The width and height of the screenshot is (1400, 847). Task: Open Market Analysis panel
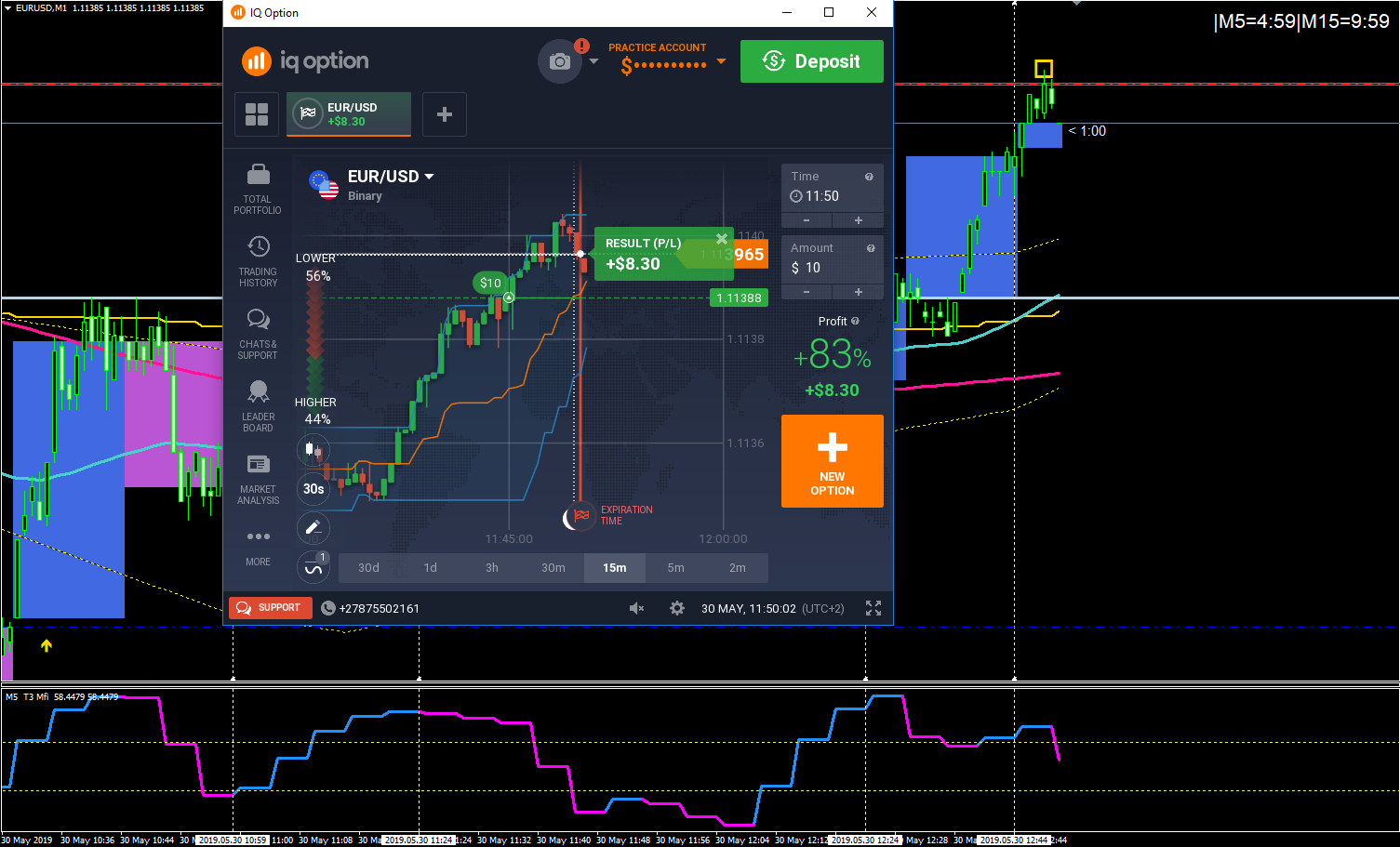(x=258, y=479)
